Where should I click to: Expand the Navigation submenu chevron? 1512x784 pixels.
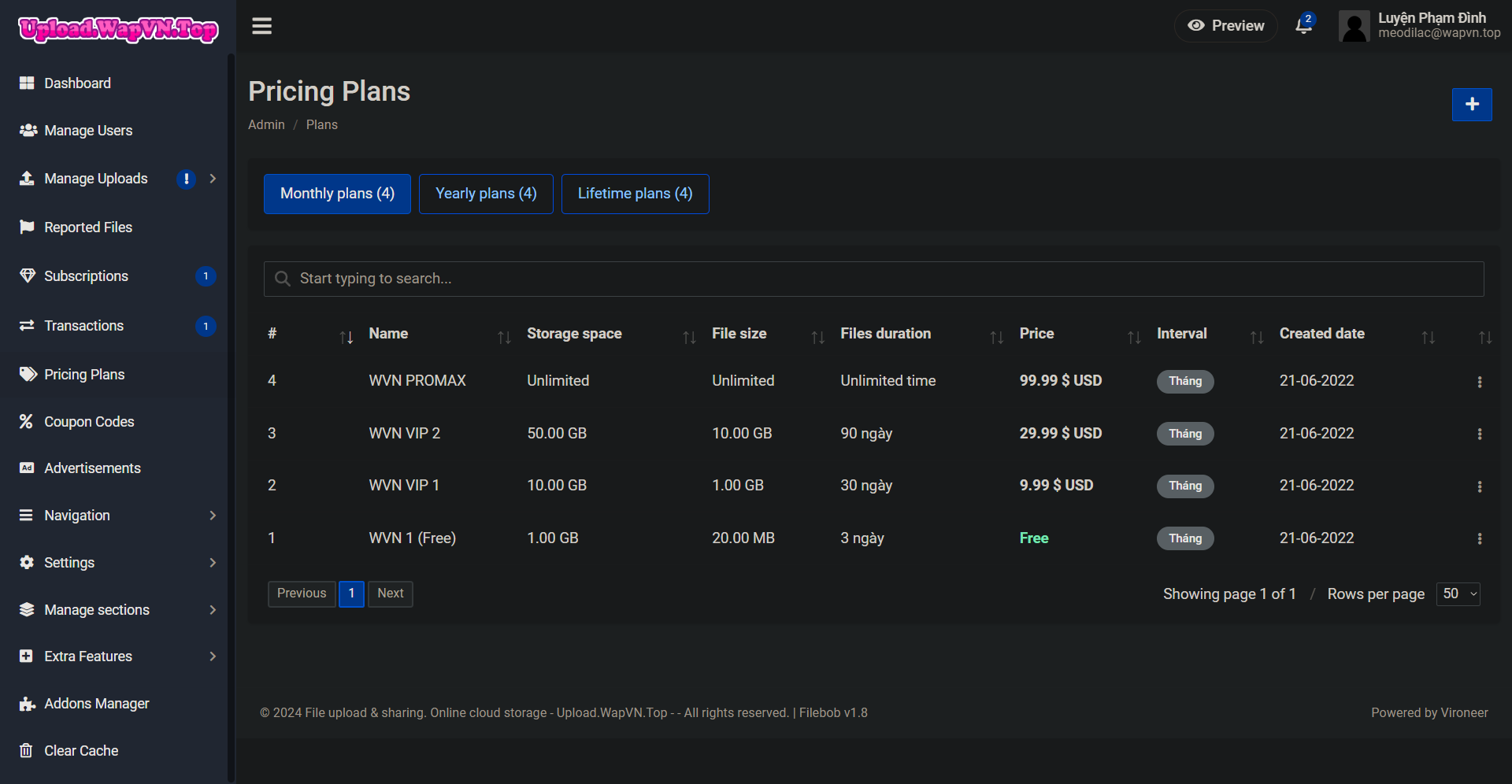(x=213, y=516)
